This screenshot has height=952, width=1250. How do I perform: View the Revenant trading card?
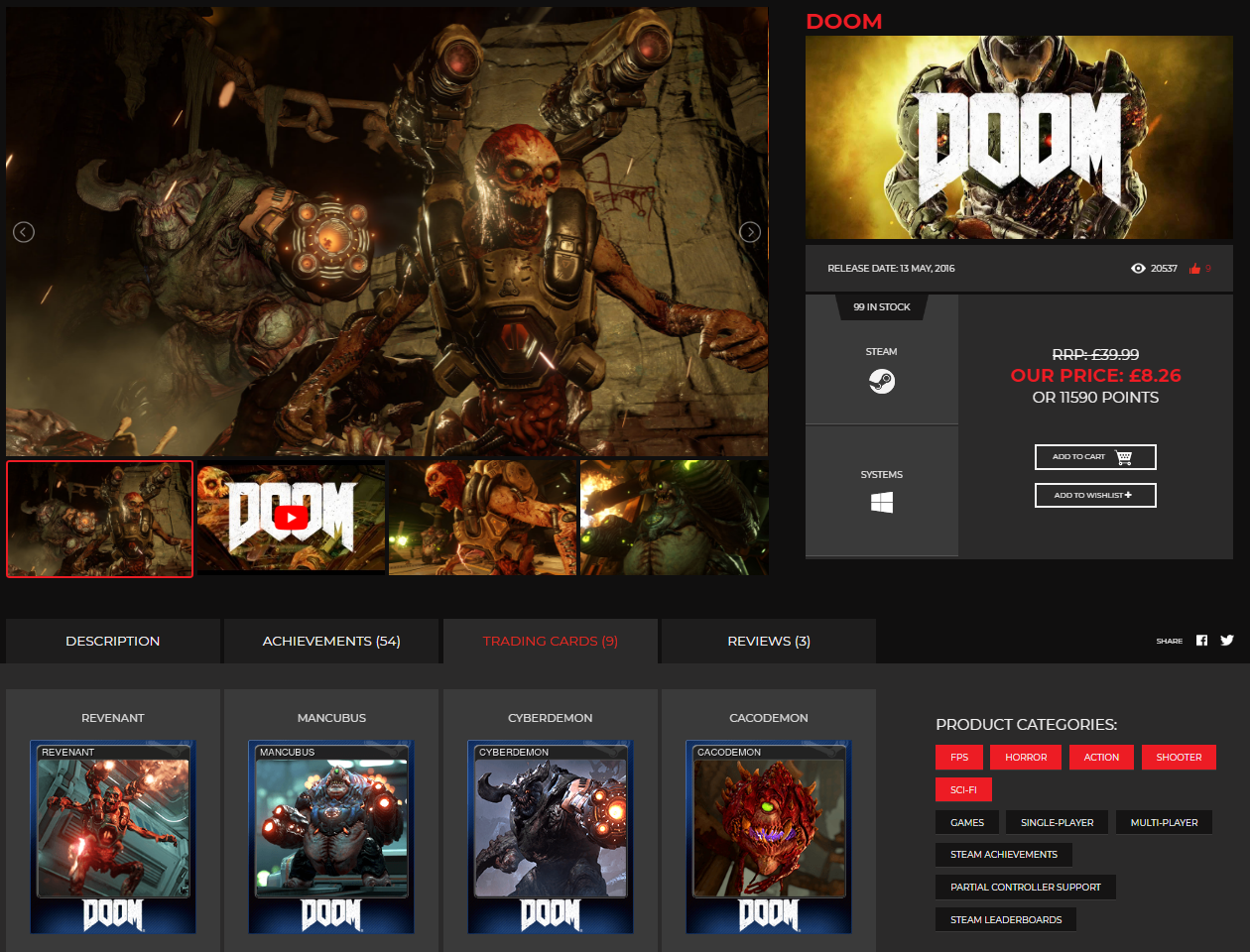coord(113,837)
